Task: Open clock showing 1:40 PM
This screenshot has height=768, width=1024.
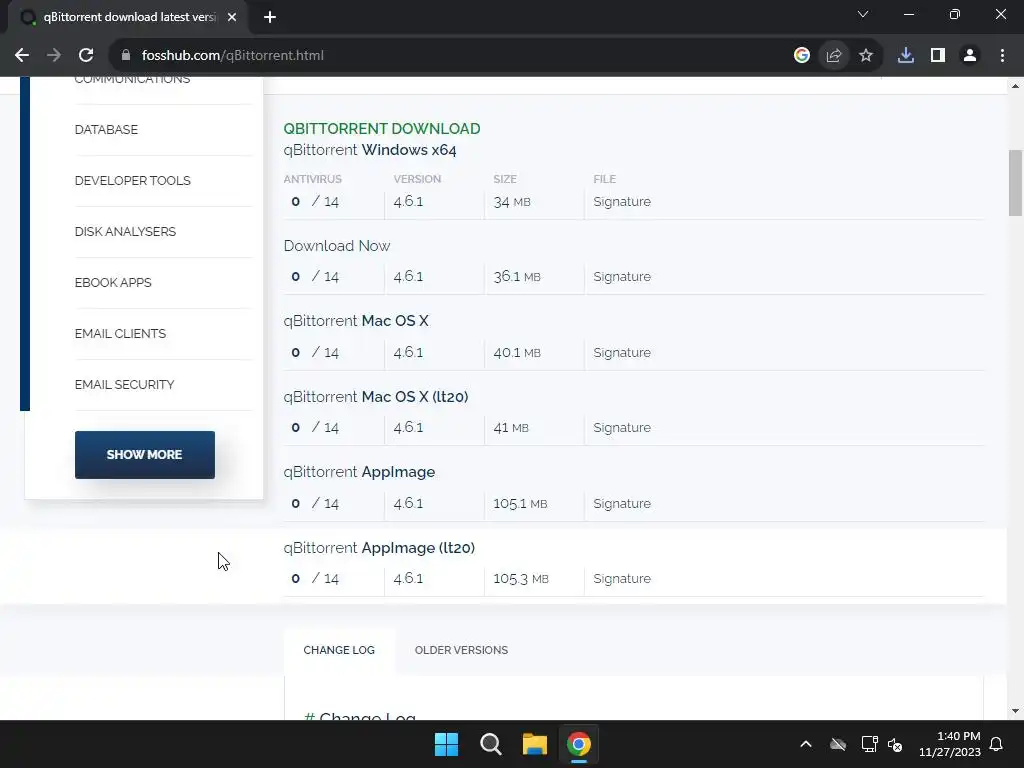Action: [950, 744]
